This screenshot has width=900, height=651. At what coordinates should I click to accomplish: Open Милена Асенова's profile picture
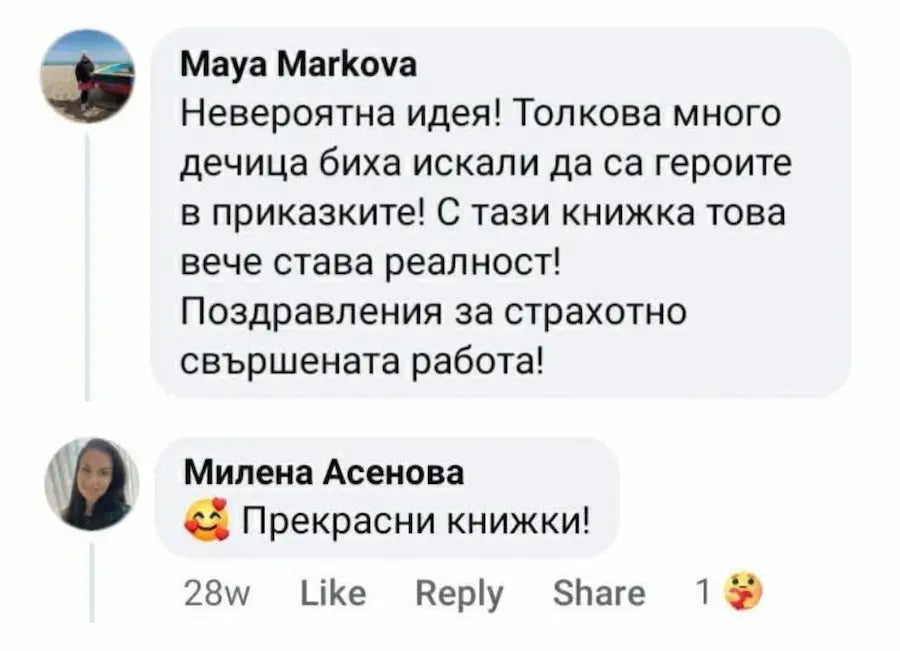[91, 484]
